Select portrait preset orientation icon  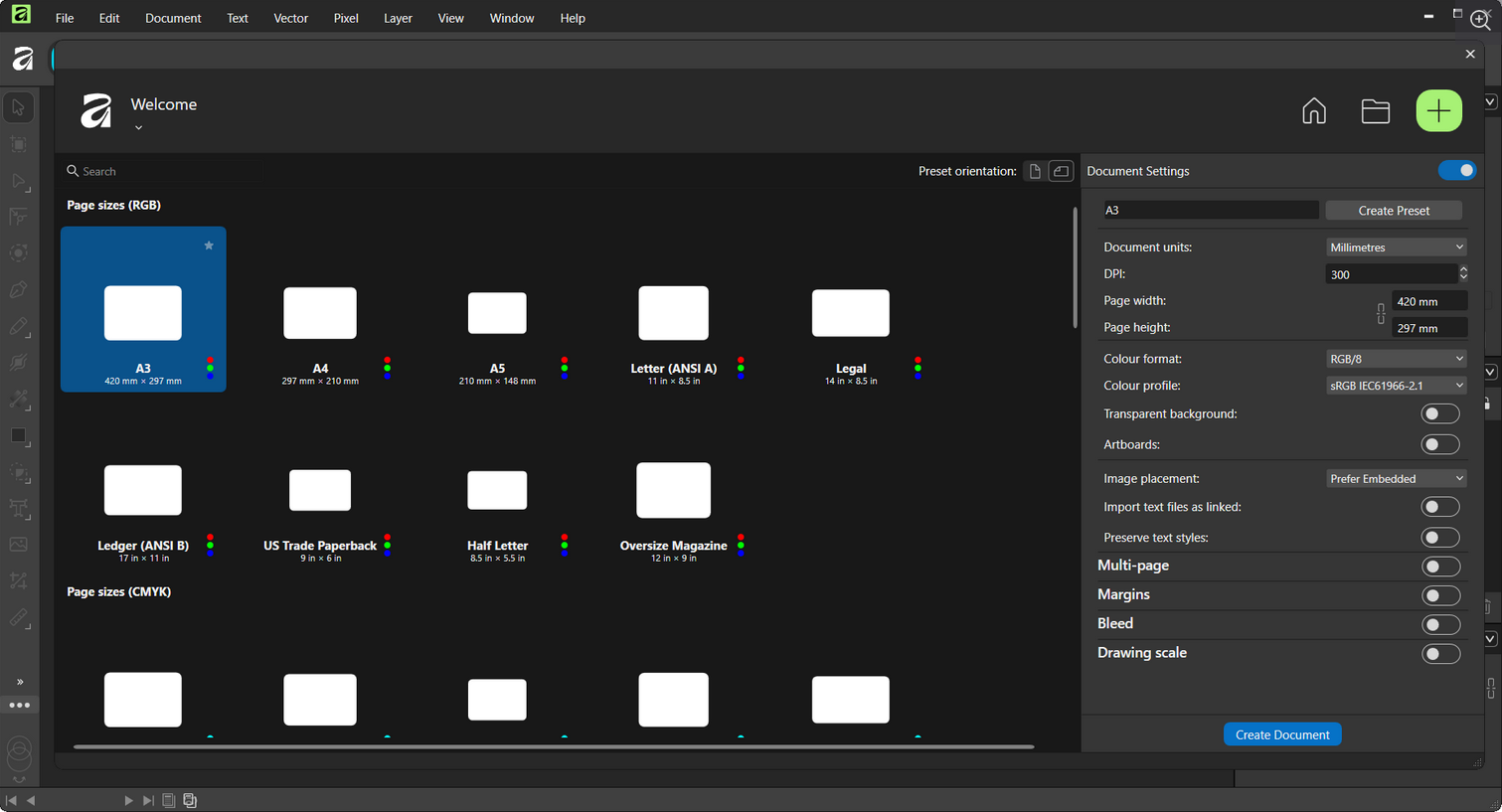click(1035, 171)
